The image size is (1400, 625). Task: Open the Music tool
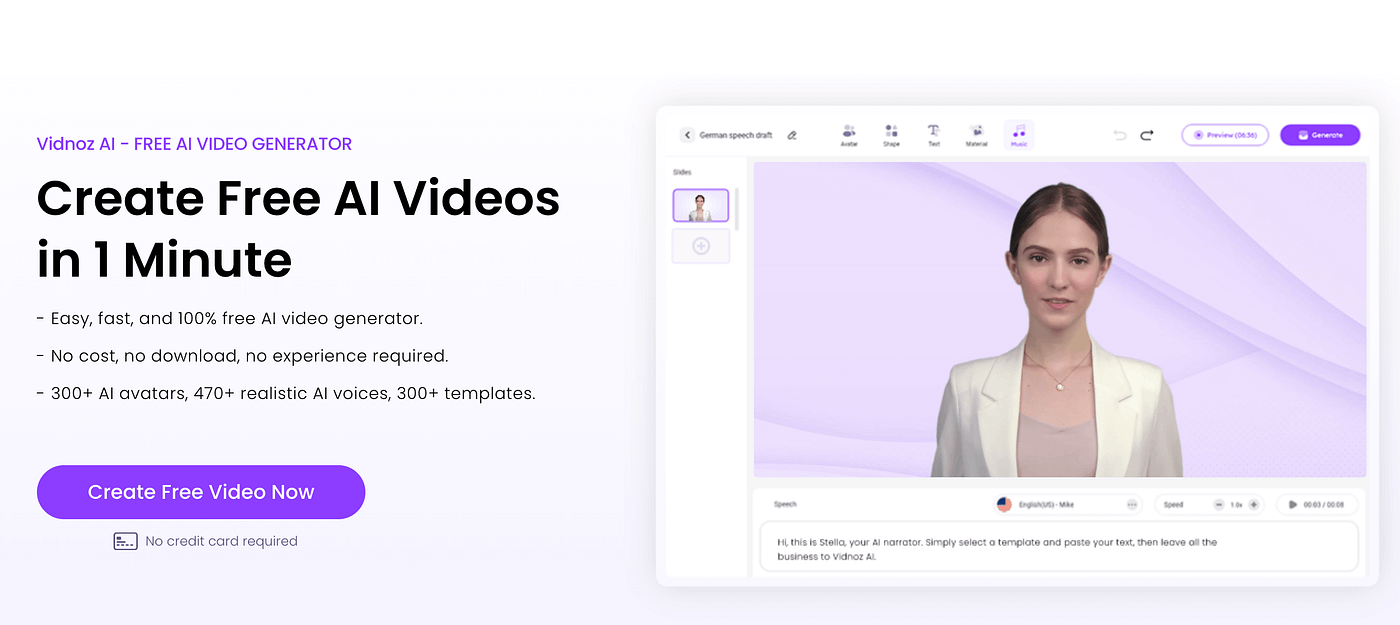point(1019,136)
